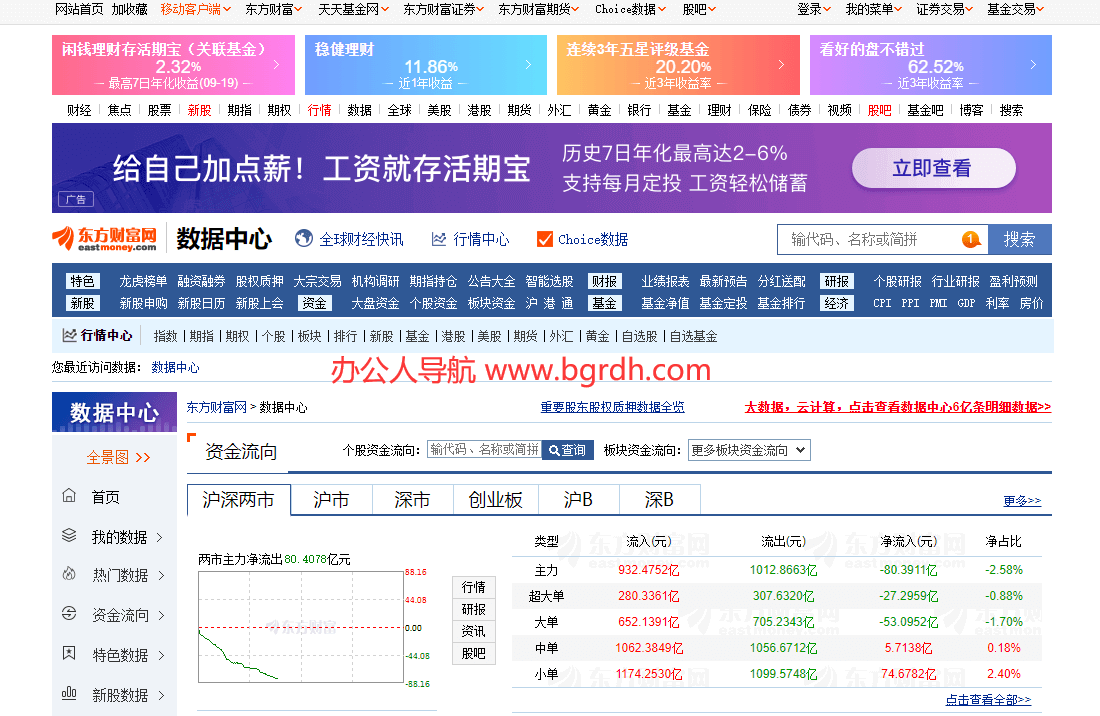Click the chart icon beside 行情中心

439,239
